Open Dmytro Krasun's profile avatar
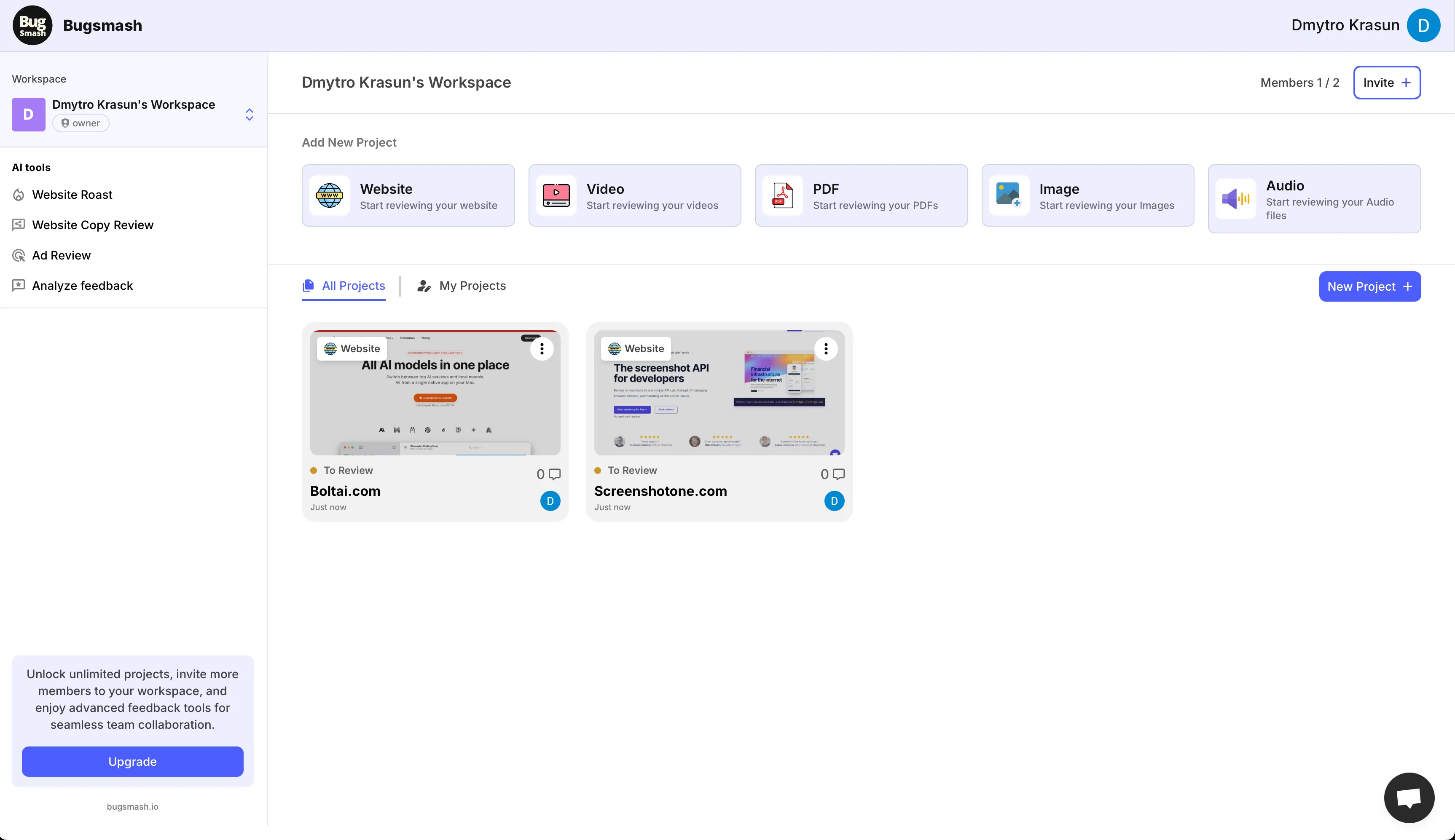1455x840 pixels. (1423, 25)
